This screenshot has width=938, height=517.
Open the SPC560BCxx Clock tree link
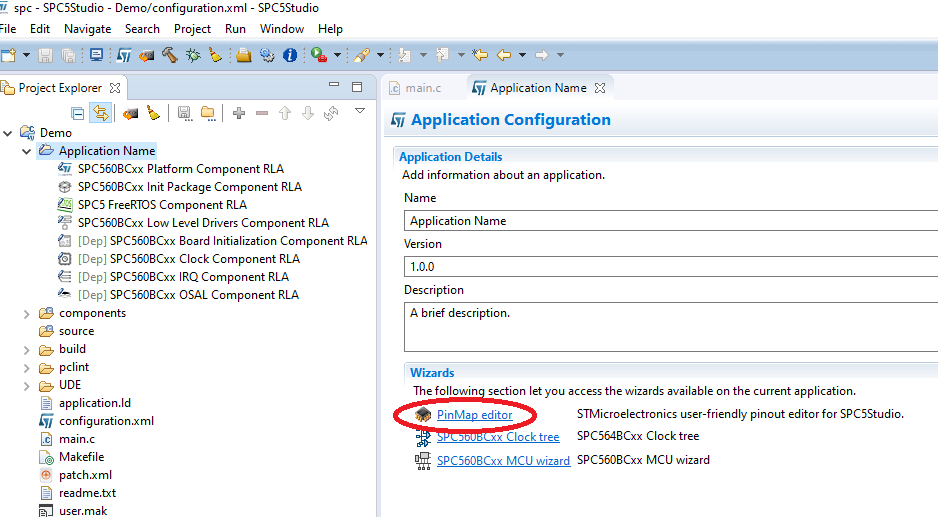pyautogui.click(x=498, y=437)
